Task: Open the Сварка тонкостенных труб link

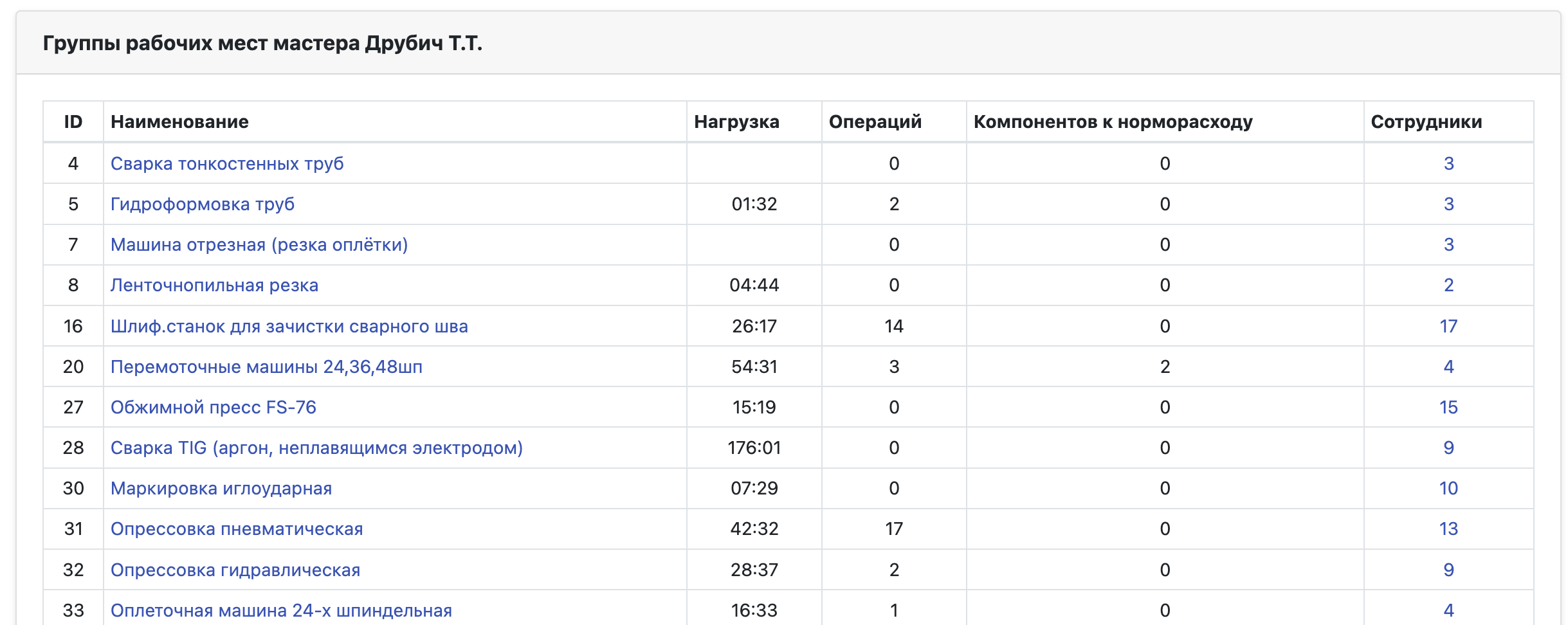Action: pos(227,163)
